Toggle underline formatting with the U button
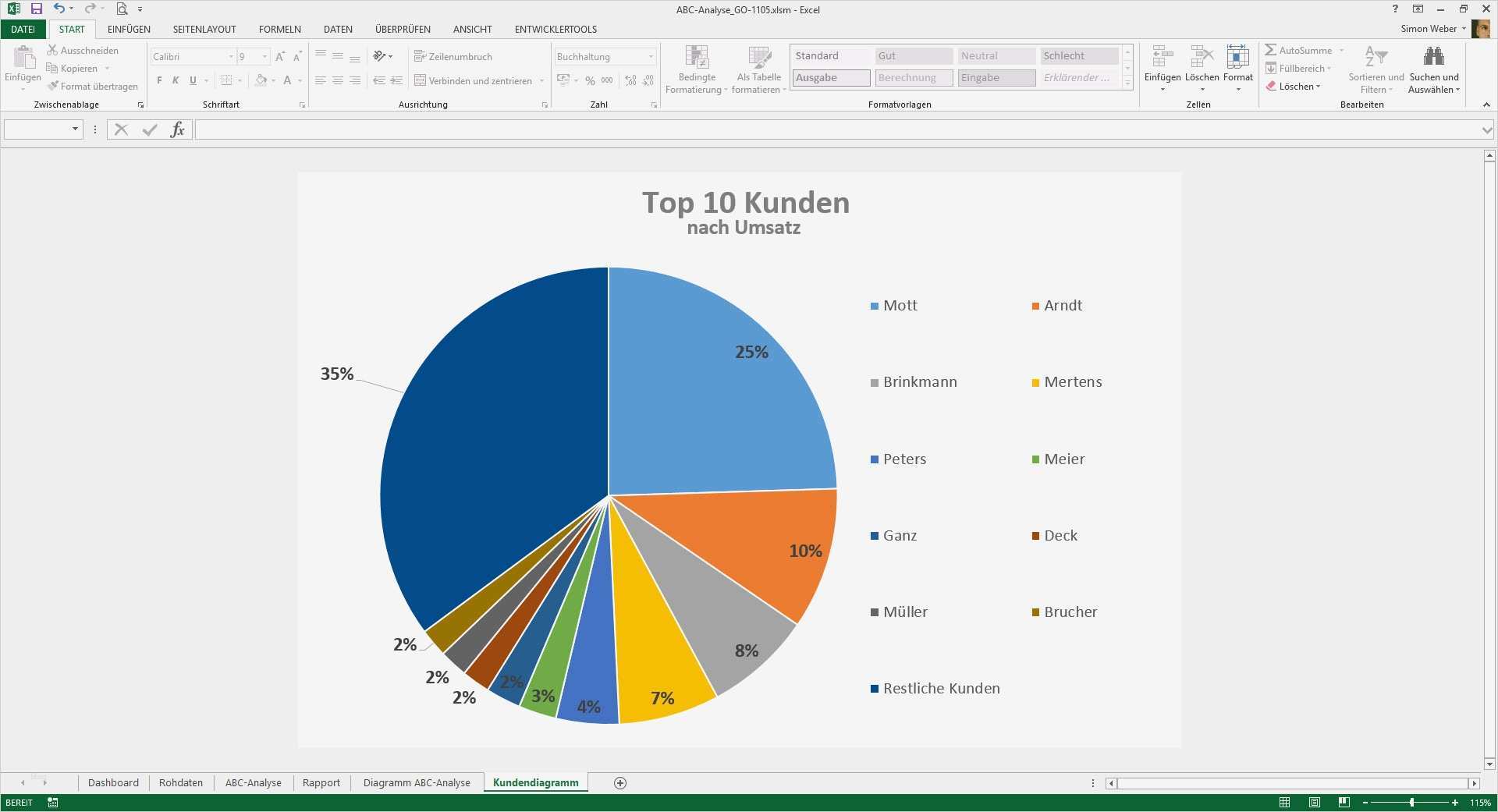The height and width of the screenshot is (812, 1498). tap(192, 80)
